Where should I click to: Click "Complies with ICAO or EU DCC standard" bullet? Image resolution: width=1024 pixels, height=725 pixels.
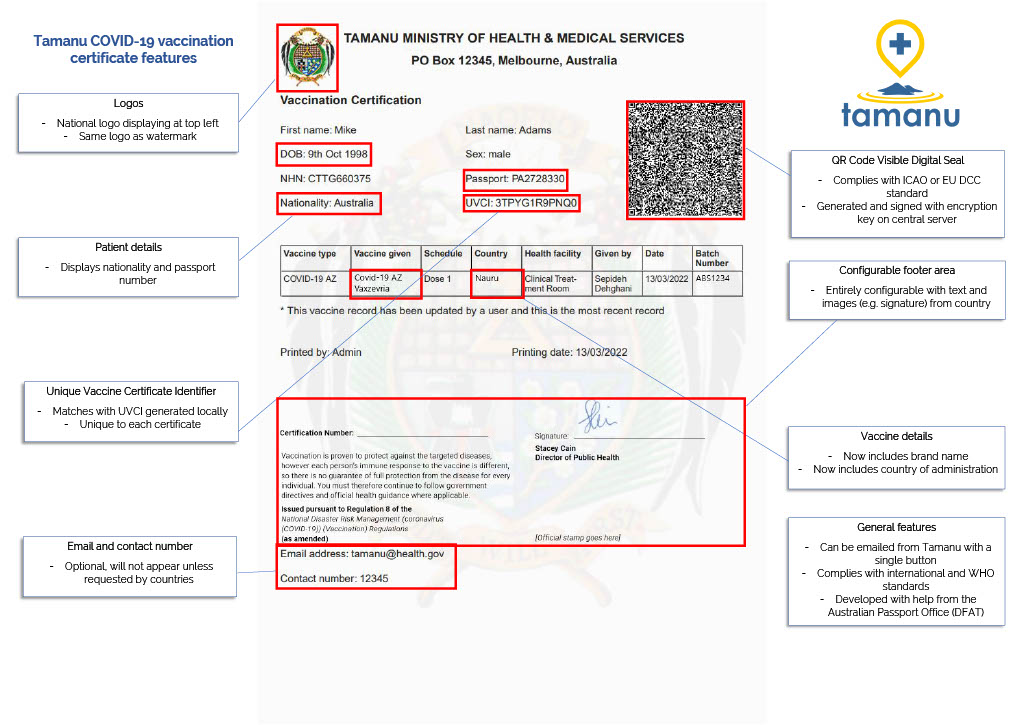tap(906, 187)
